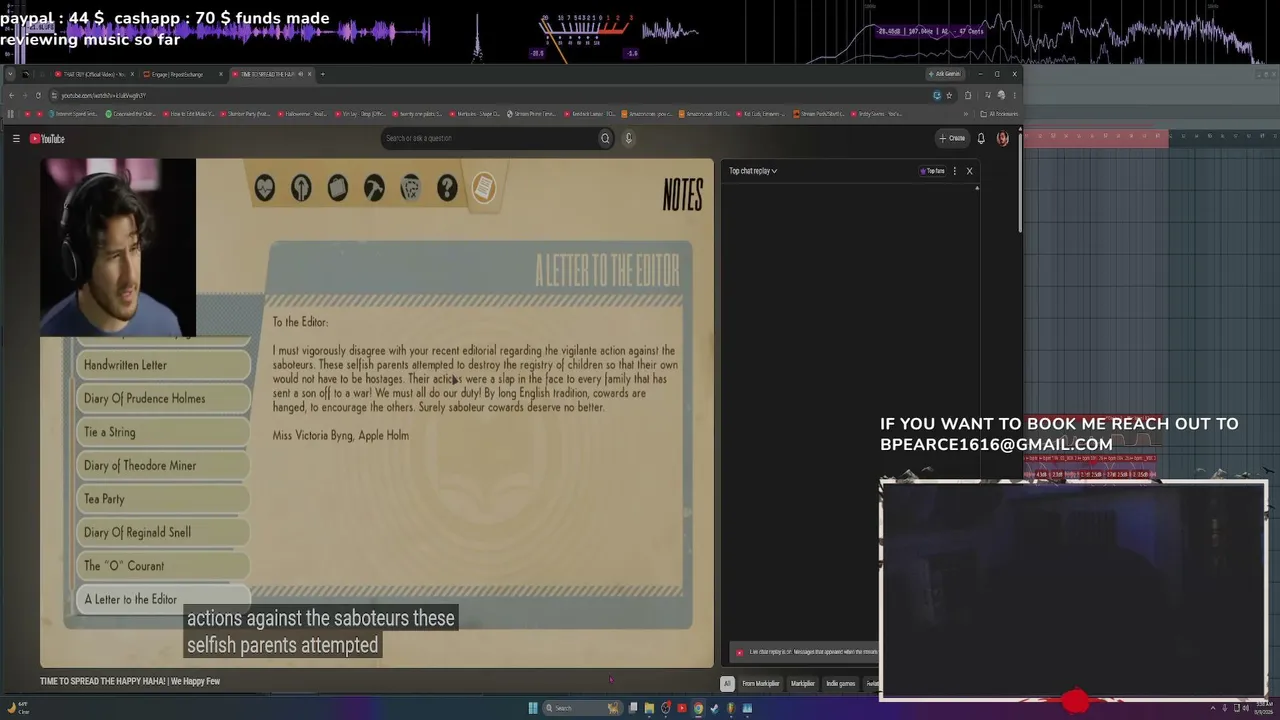Select the highlighted notes paper icon in game menu

coord(484,187)
